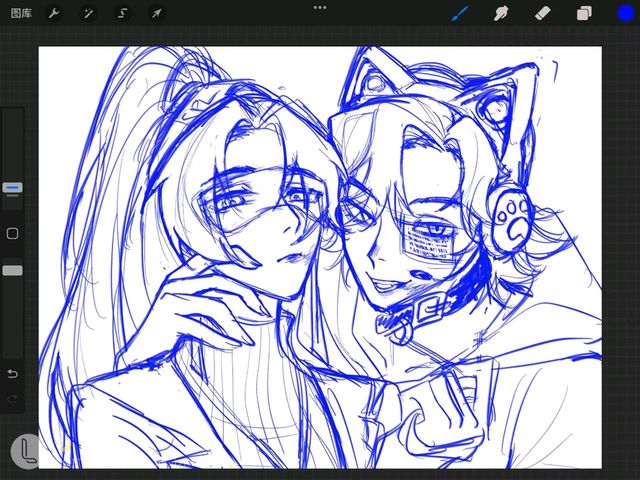Select the Eraser tool

click(543, 14)
